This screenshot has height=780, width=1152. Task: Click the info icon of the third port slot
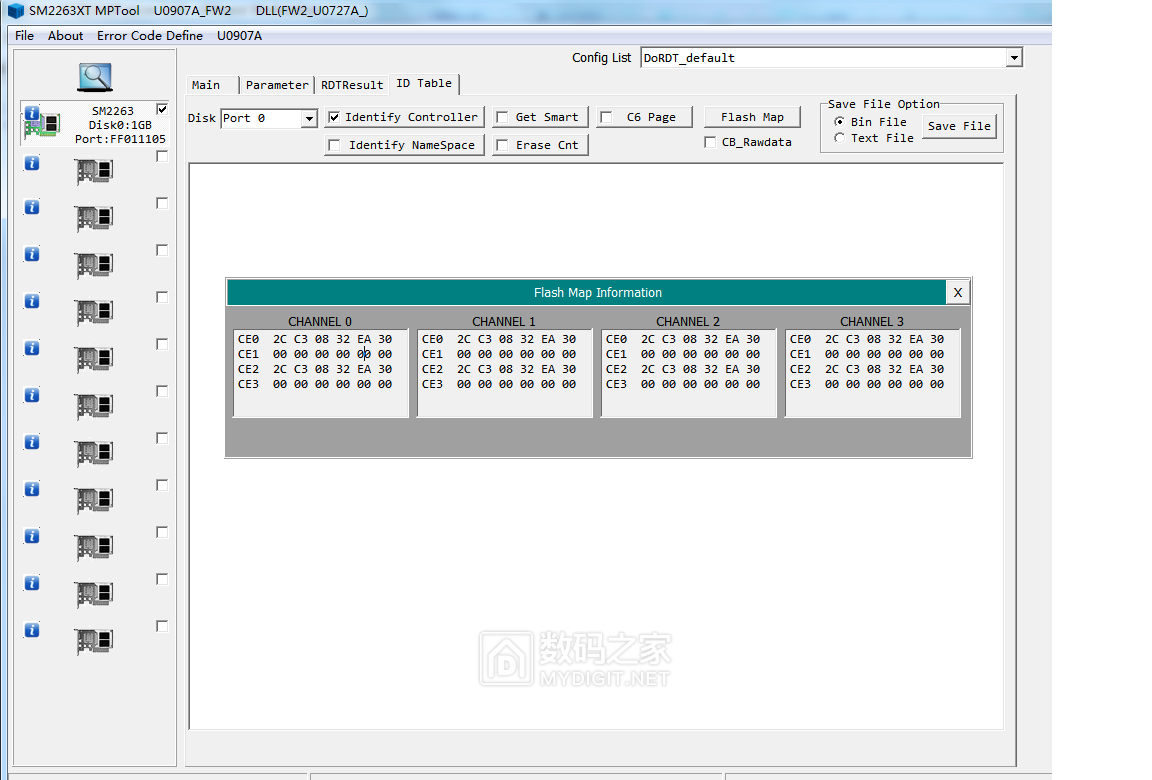click(32, 207)
